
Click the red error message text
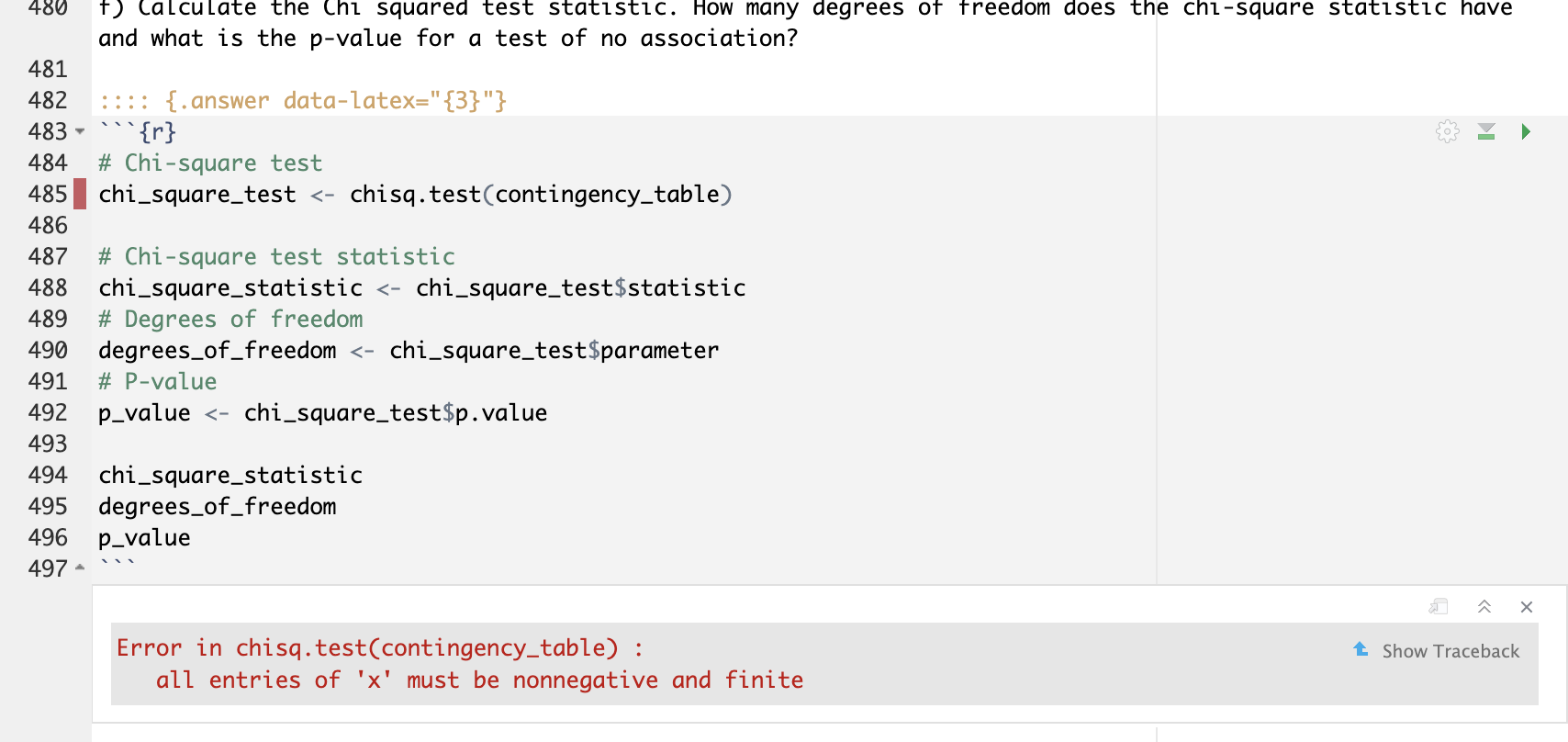[x=459, y=663]
